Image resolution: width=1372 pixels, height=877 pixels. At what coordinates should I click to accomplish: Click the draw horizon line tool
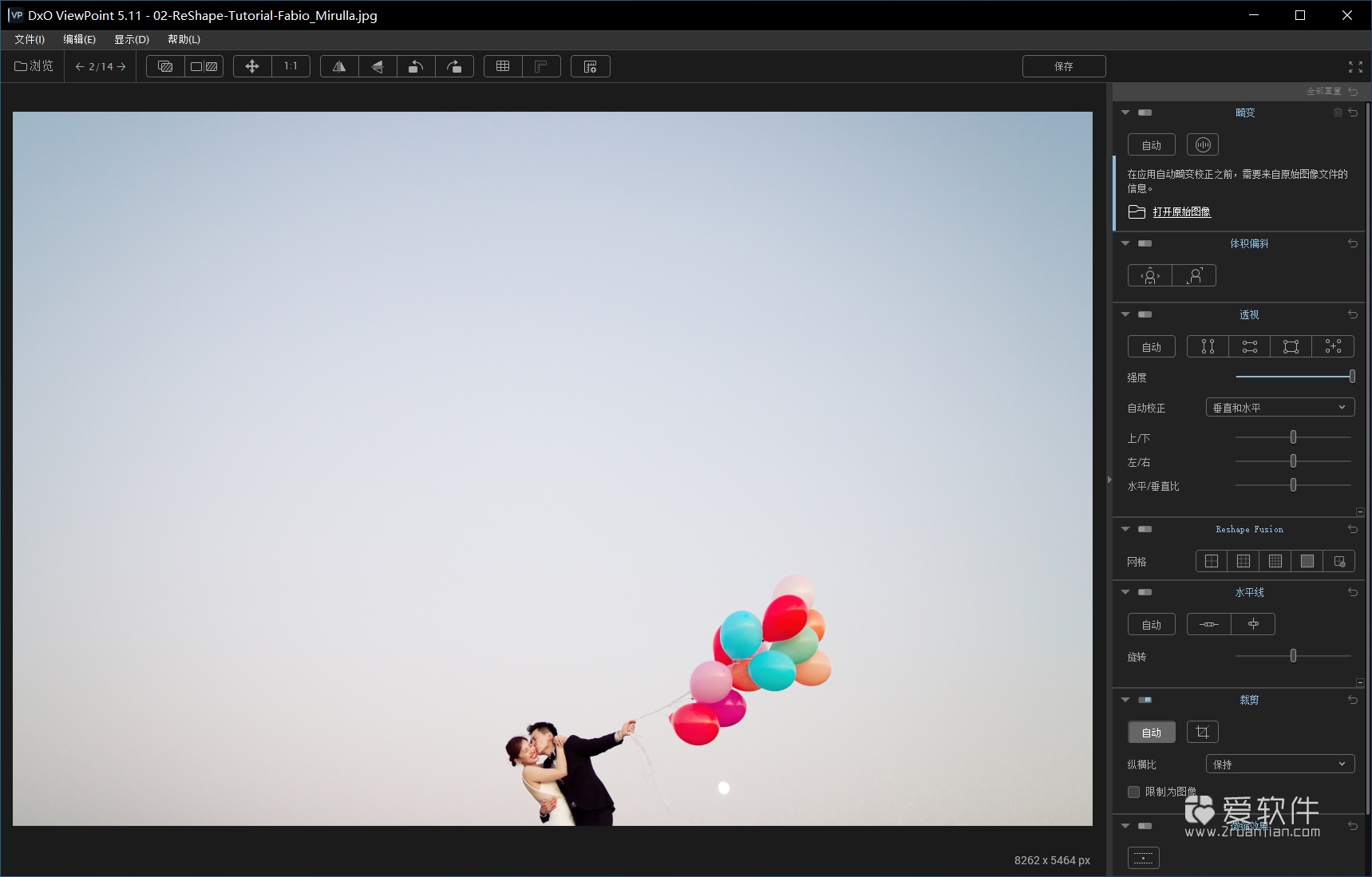[x=1208, y=625]
